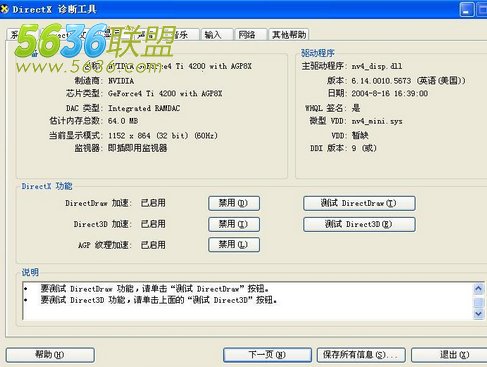Click driver version "6.14.0010.5673 (英语(美国))"
487x367 pixels.
(x=408, y=81)
